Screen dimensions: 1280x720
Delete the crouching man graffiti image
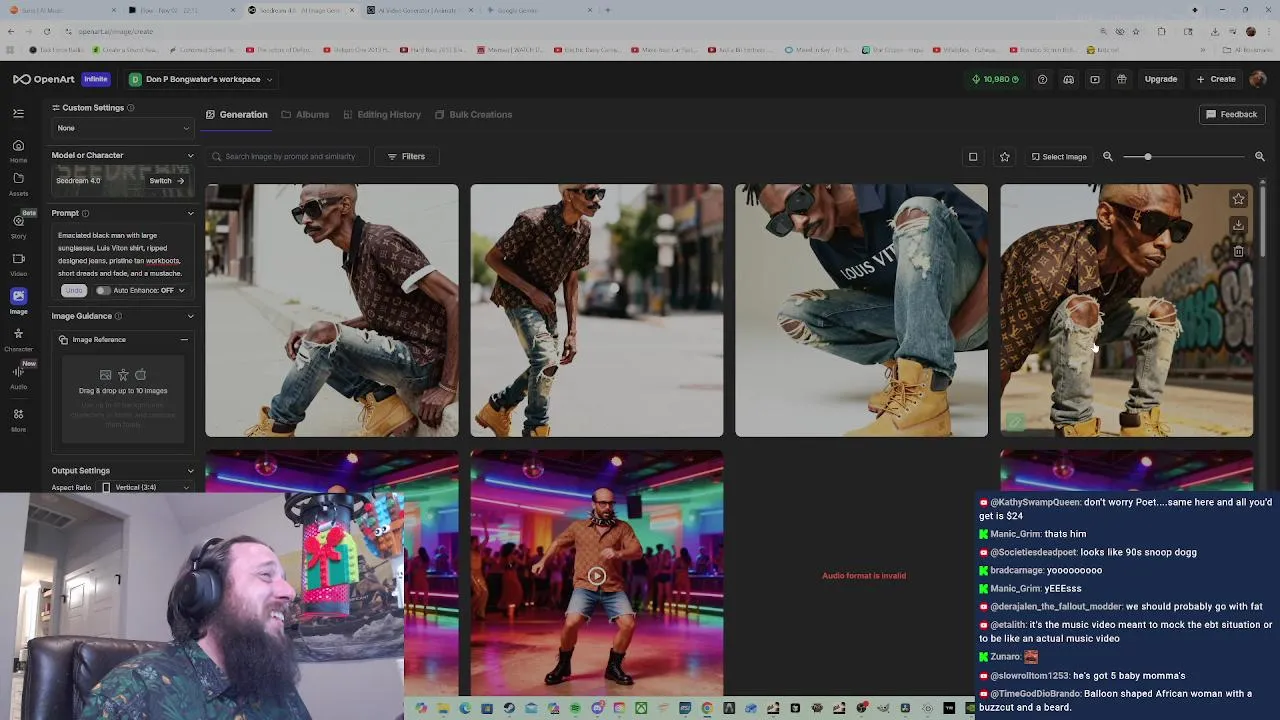point(1238,251)
